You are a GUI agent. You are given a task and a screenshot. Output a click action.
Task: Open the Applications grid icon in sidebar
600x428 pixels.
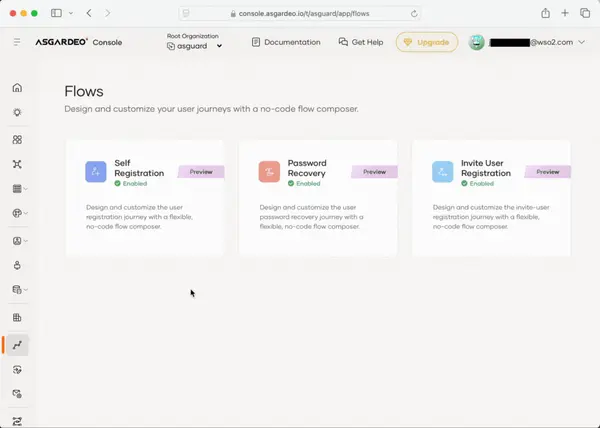click(17, 139)
